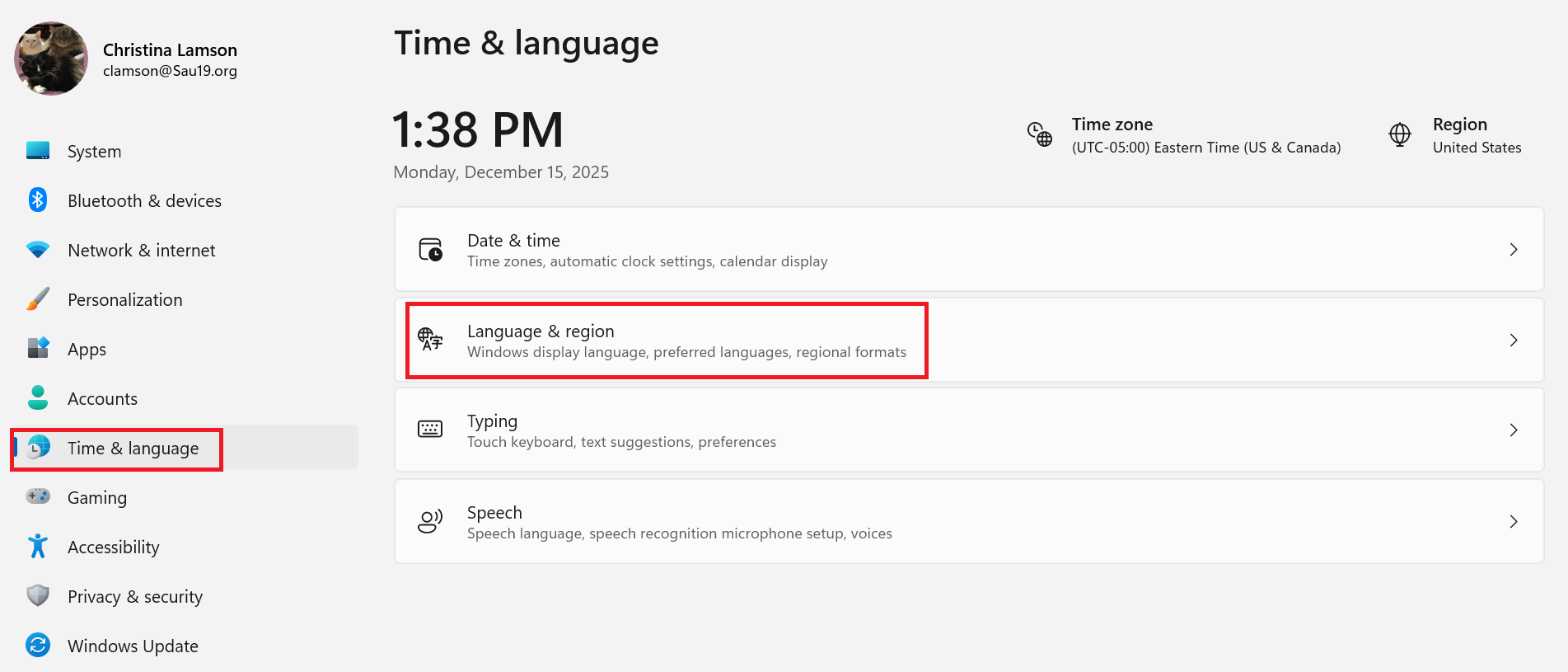
Task: Click the System monitor icon in sidebar
Action: tap(38, 151)
